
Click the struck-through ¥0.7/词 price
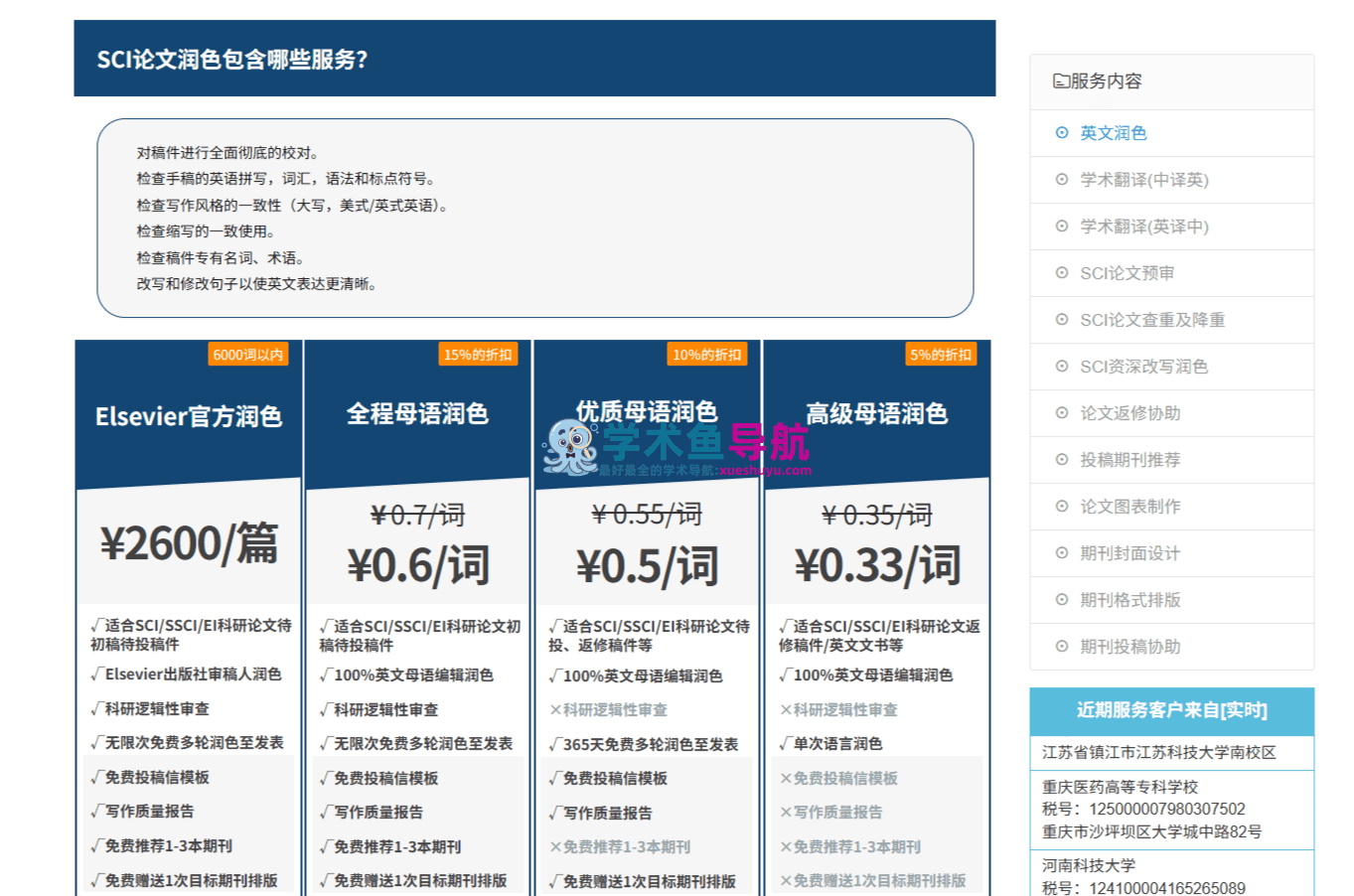point(418,515)
